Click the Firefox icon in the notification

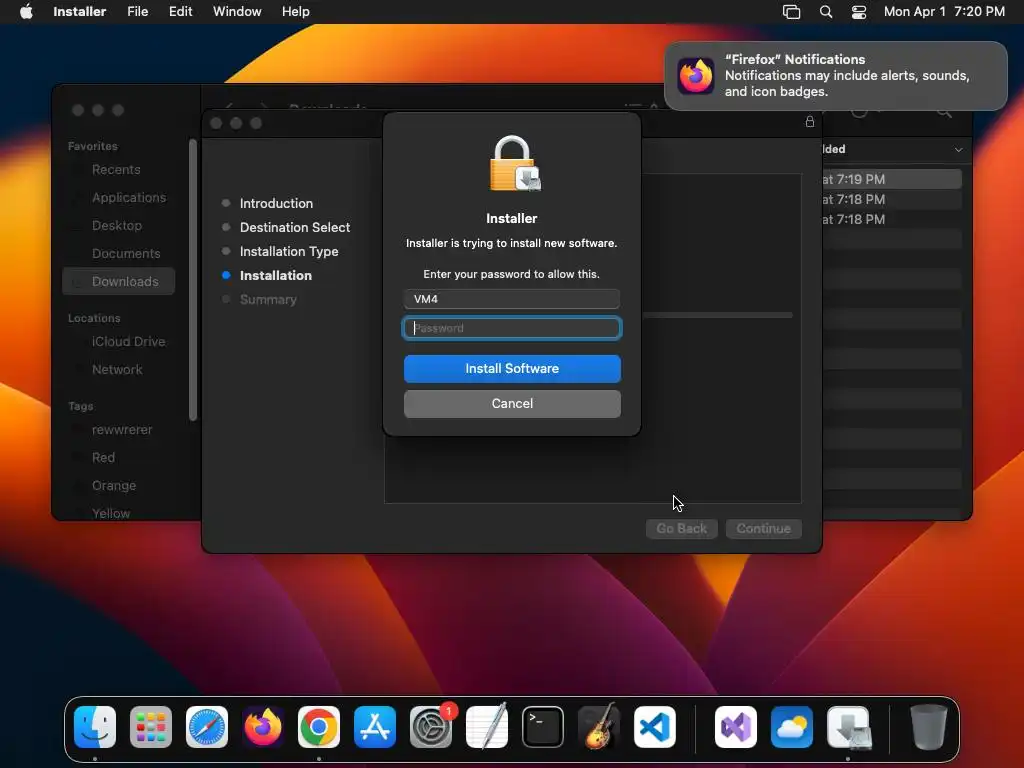pyautogui.click(x=696, y=76)
